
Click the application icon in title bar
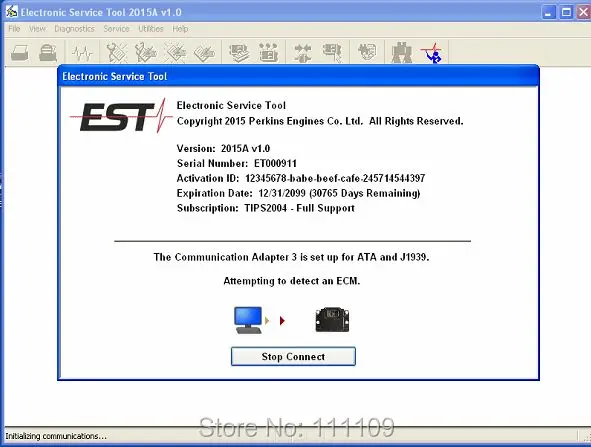click(x=11, y=12)
